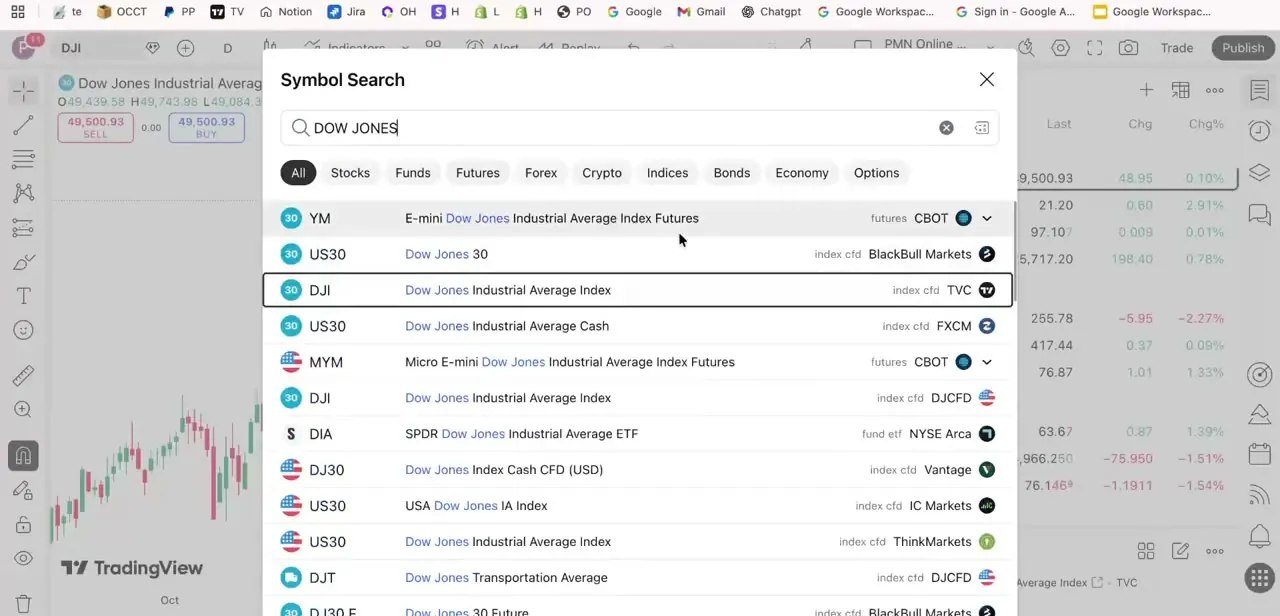
Task: Click the BUY 49,500.93 button
Action: 206,127
